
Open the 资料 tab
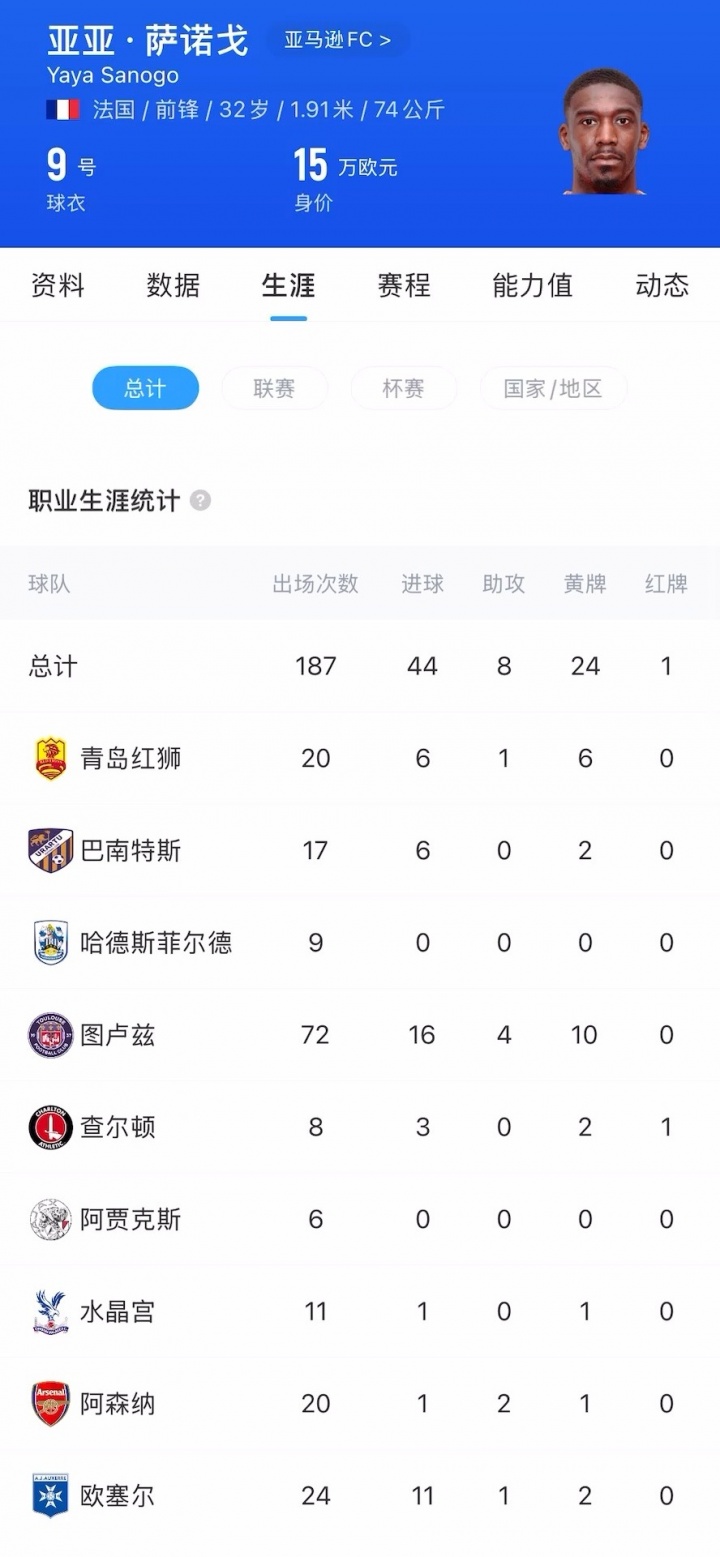pyautogui.click(x=58, y=285)
